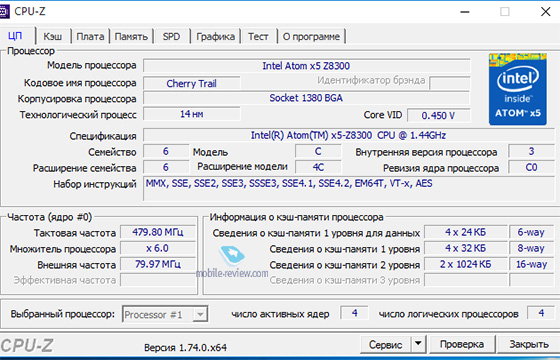This screenshot has width=560, height=360.
Task: Click the Семейство value 6 field
Action: 166,151
